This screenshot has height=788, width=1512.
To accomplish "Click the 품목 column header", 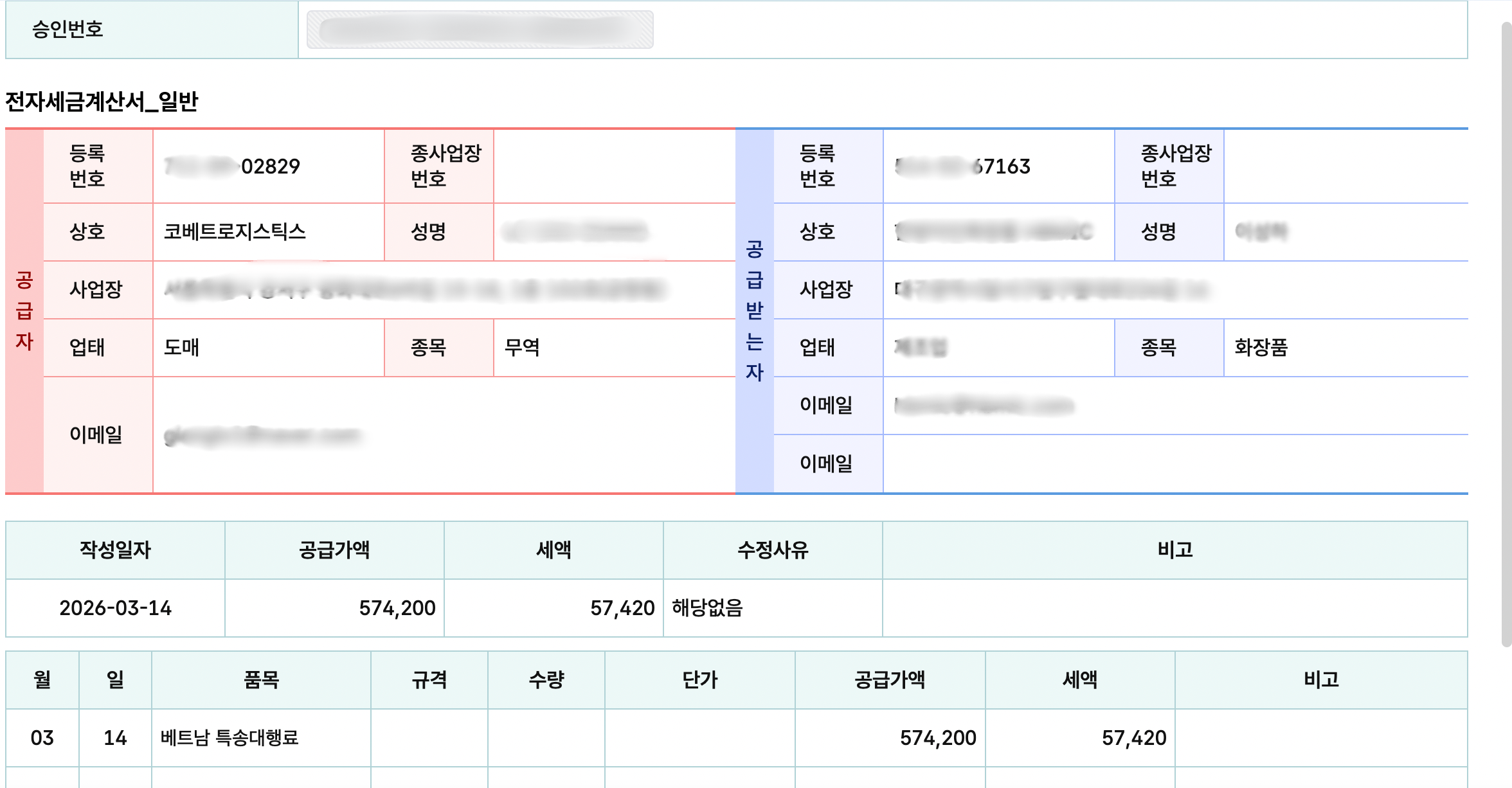I will (261, 680).
